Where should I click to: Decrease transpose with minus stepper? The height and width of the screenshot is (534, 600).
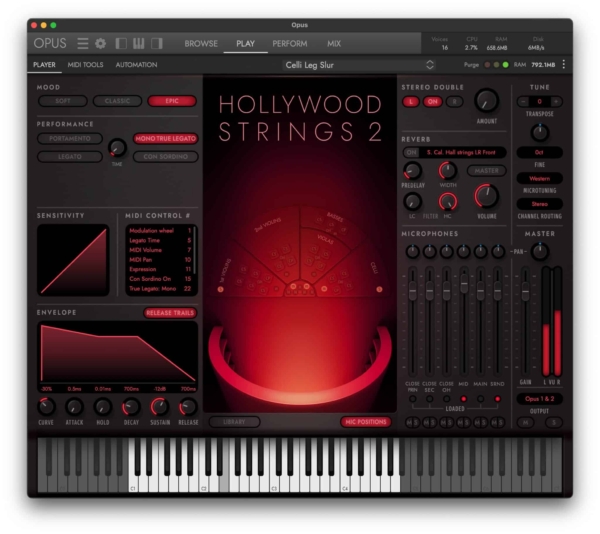(x=523, y=101)
